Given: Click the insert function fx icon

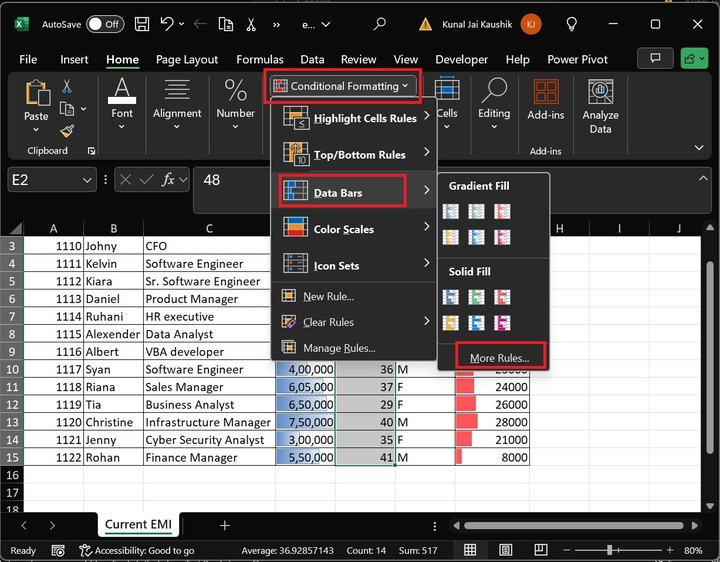Looking at the screenshot, I should tap(168, 180).
